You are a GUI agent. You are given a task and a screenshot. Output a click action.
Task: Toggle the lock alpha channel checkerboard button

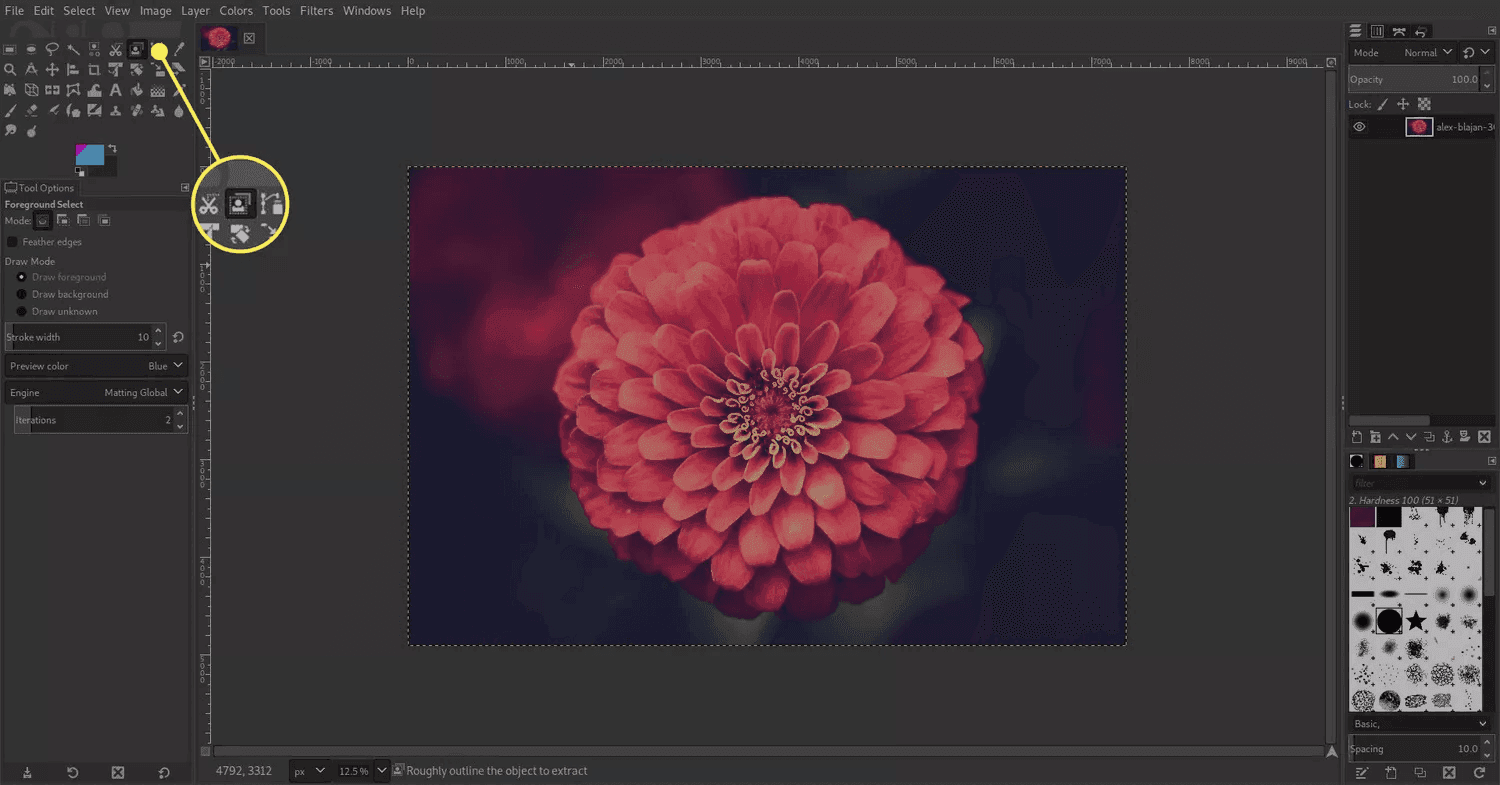click(1425, 104)
